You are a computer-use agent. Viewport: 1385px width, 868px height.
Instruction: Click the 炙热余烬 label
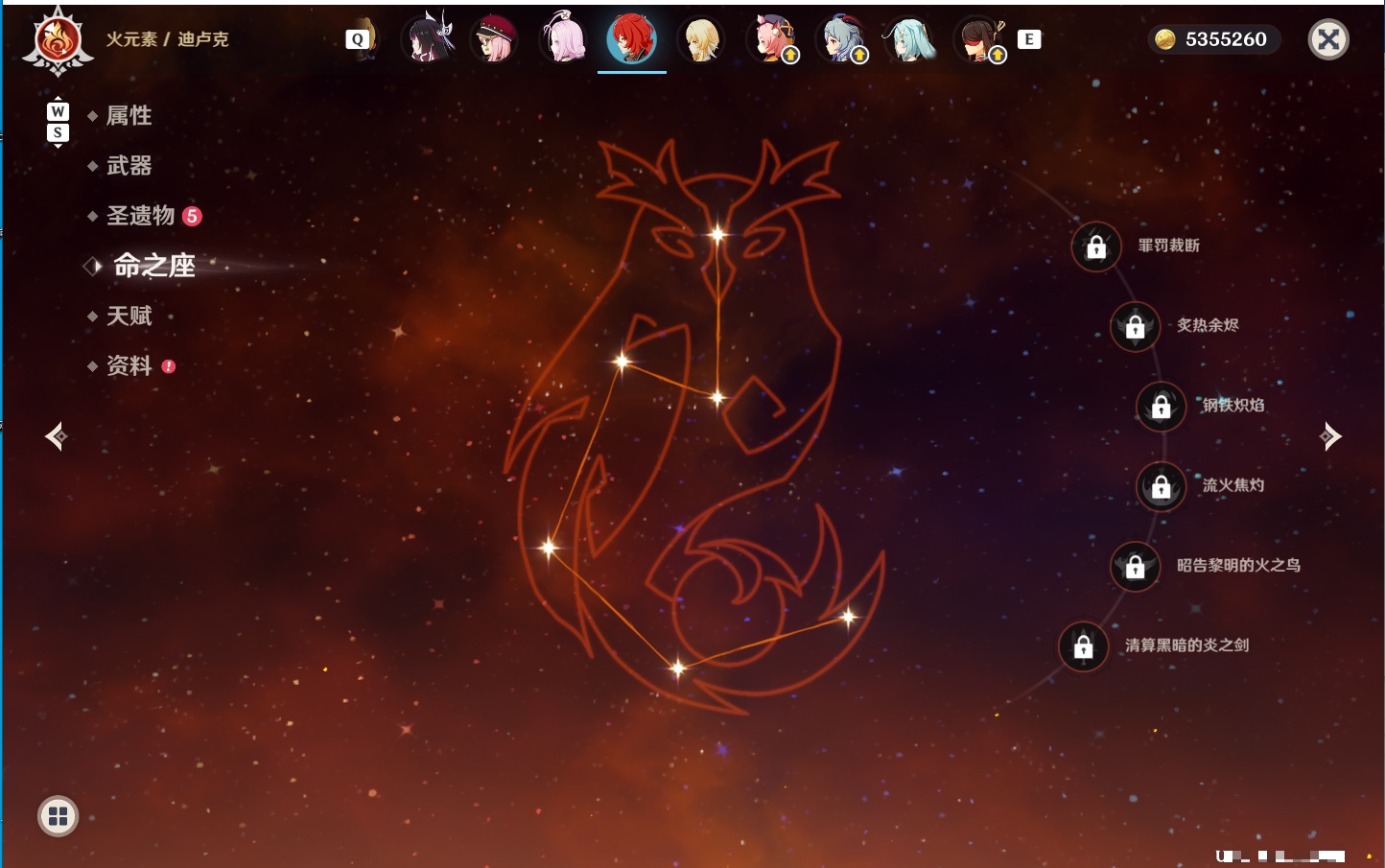tap(1208, 325)
